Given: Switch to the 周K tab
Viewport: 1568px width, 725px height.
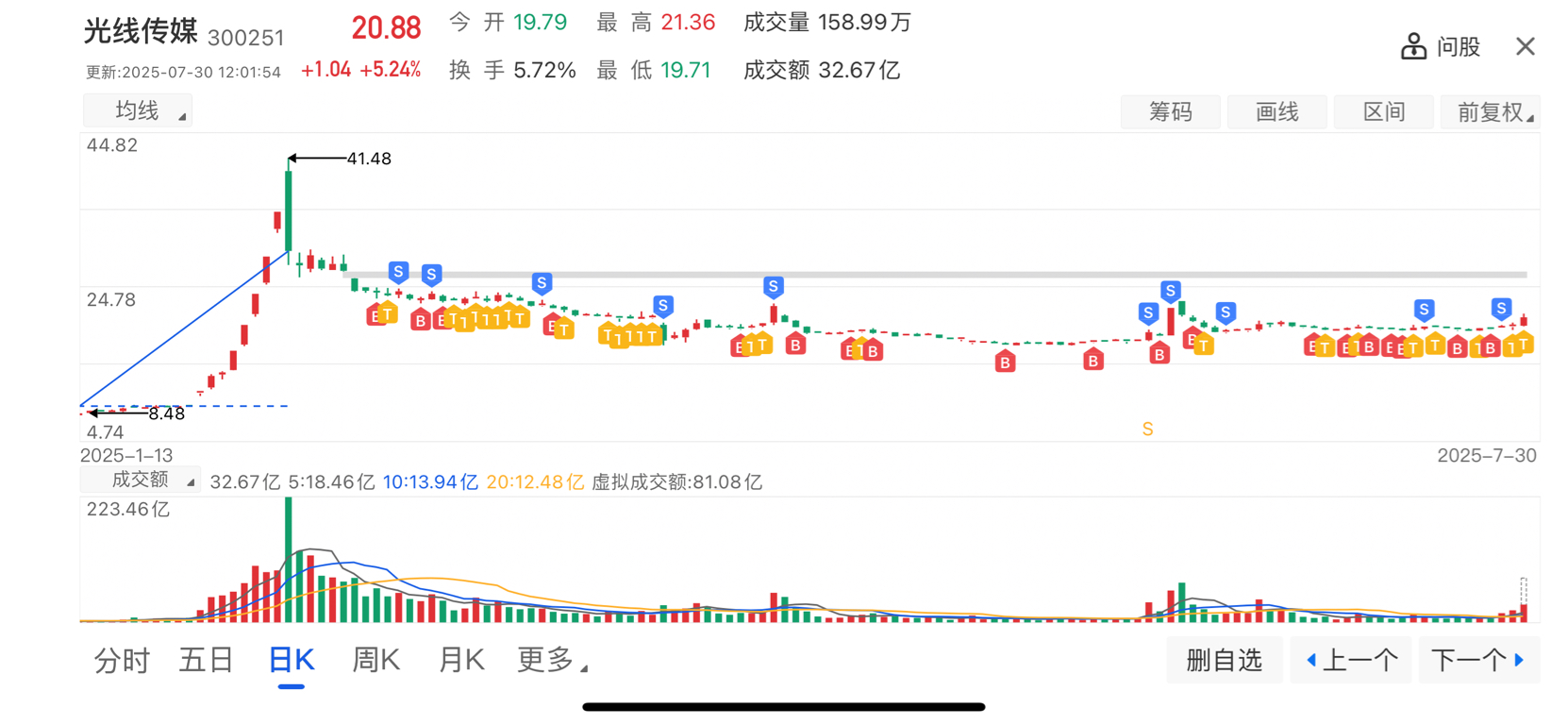Looking at the screenshot, I should pos(375,660).
